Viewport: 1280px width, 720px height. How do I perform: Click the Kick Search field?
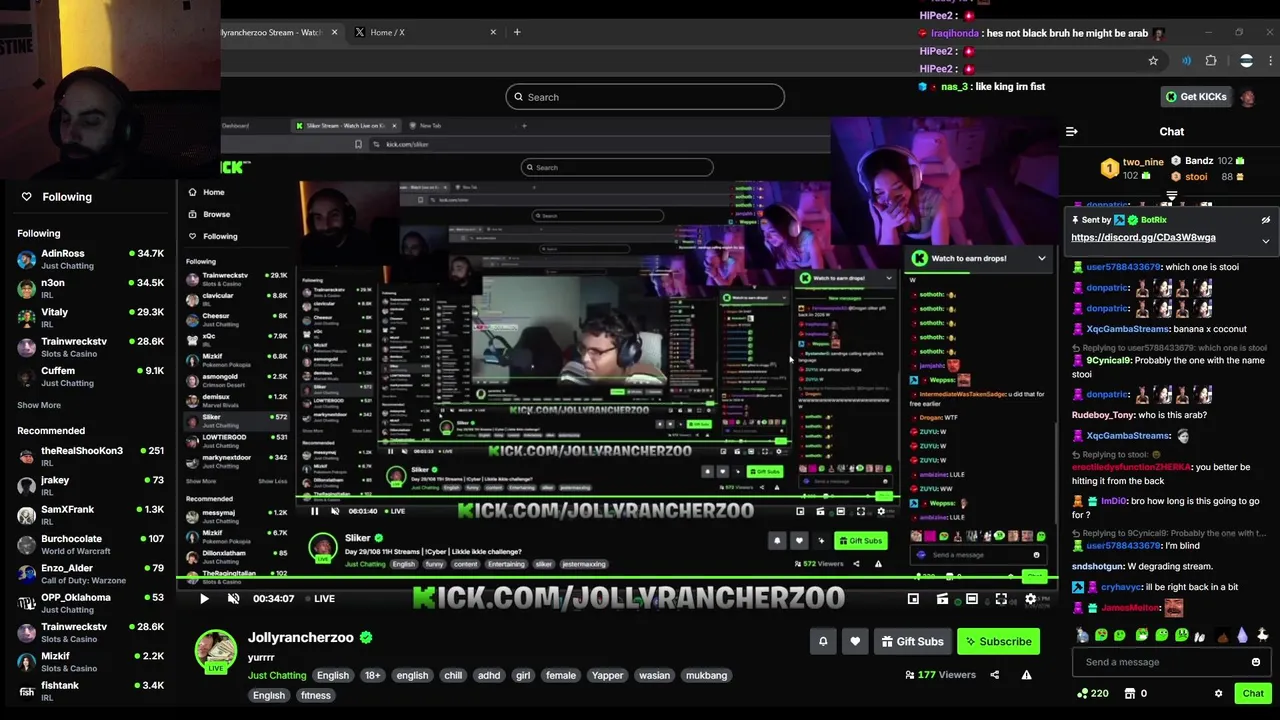click(645, 97)
